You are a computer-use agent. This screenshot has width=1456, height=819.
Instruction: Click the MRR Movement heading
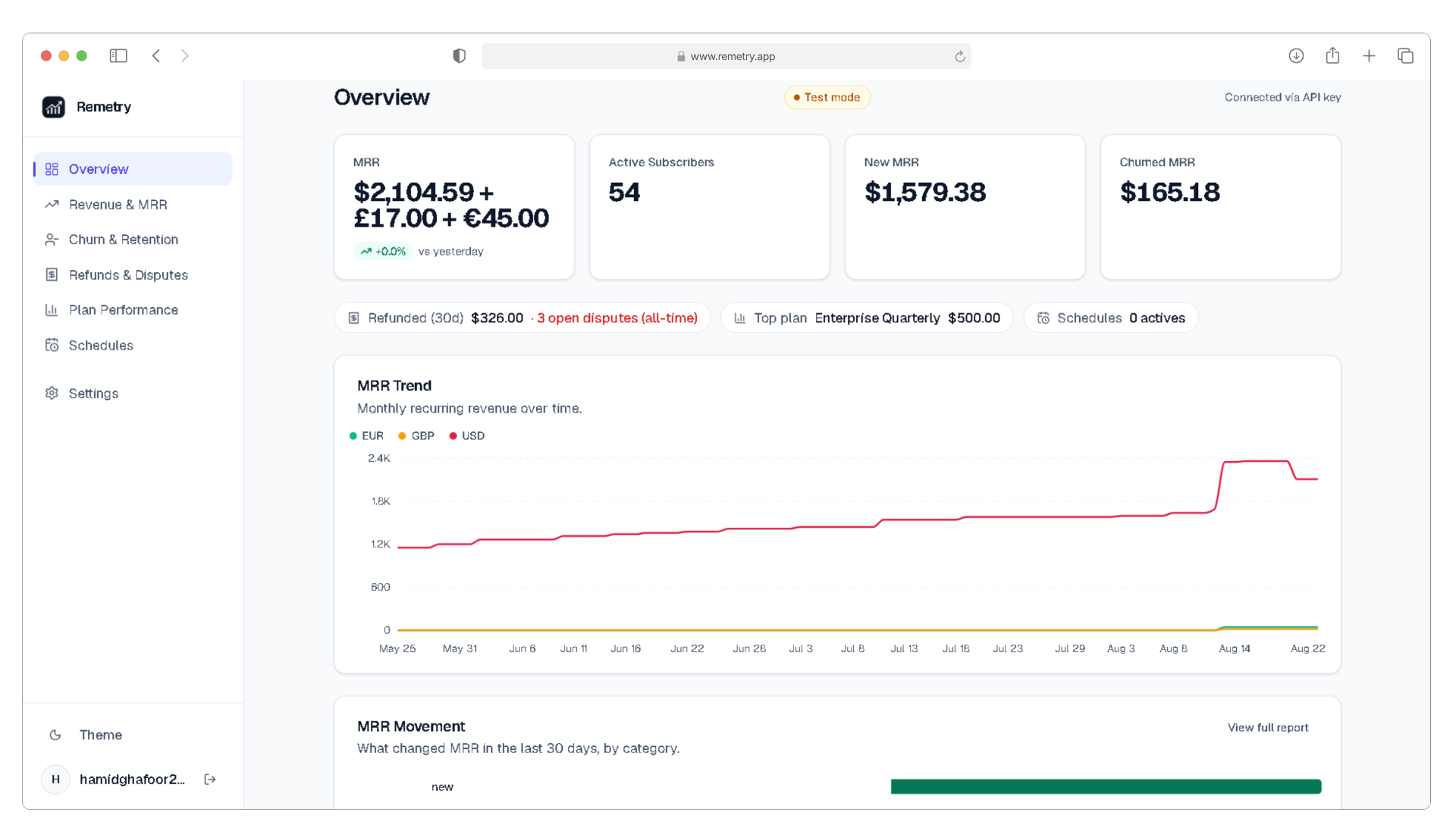[411, 726]
